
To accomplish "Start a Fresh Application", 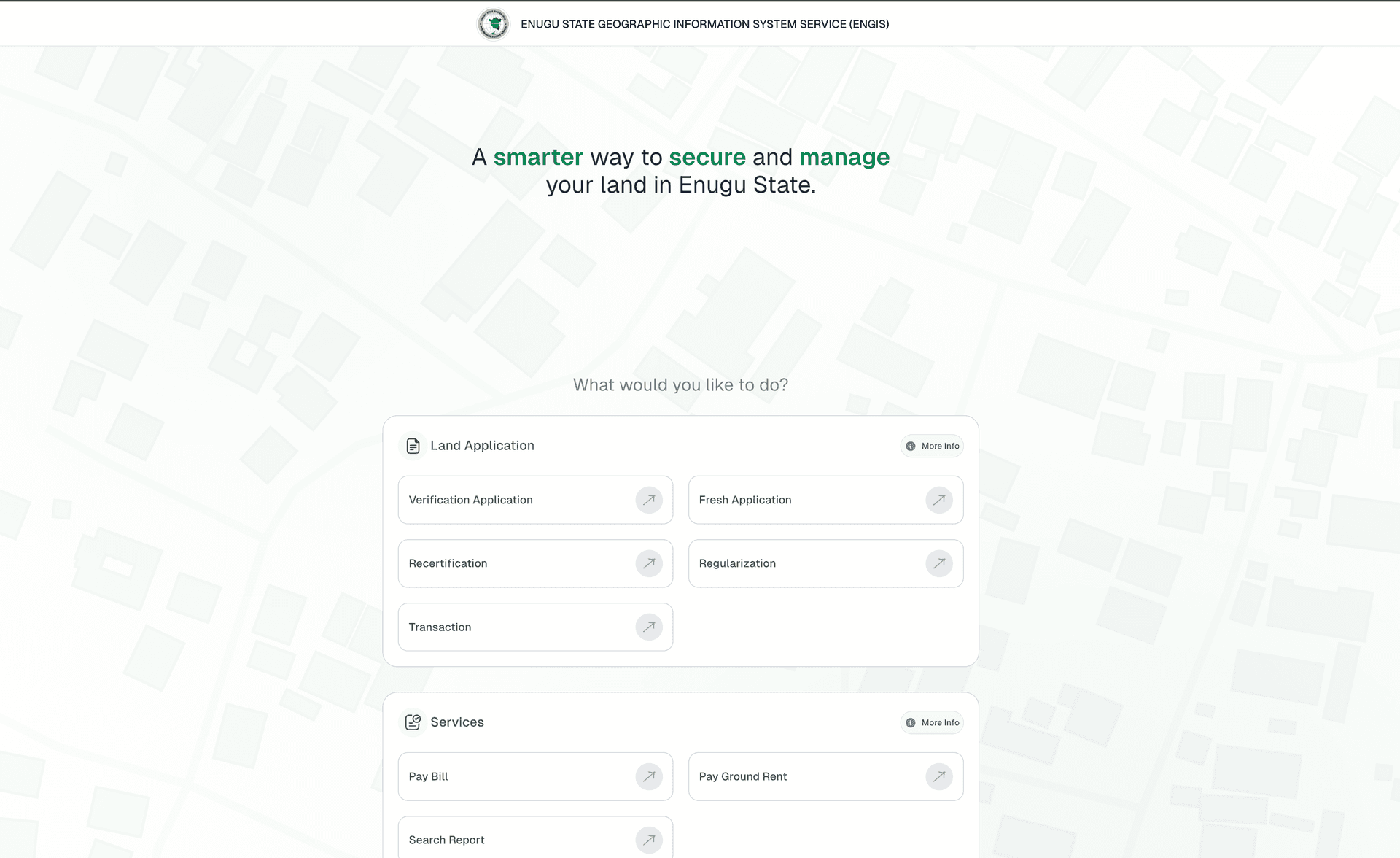I will point(745,500).
